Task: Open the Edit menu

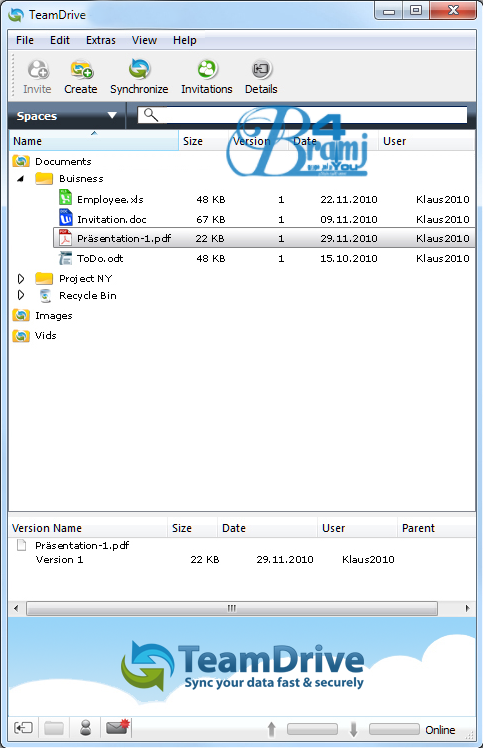Action: pyautogui.click(x=60, y=40)
